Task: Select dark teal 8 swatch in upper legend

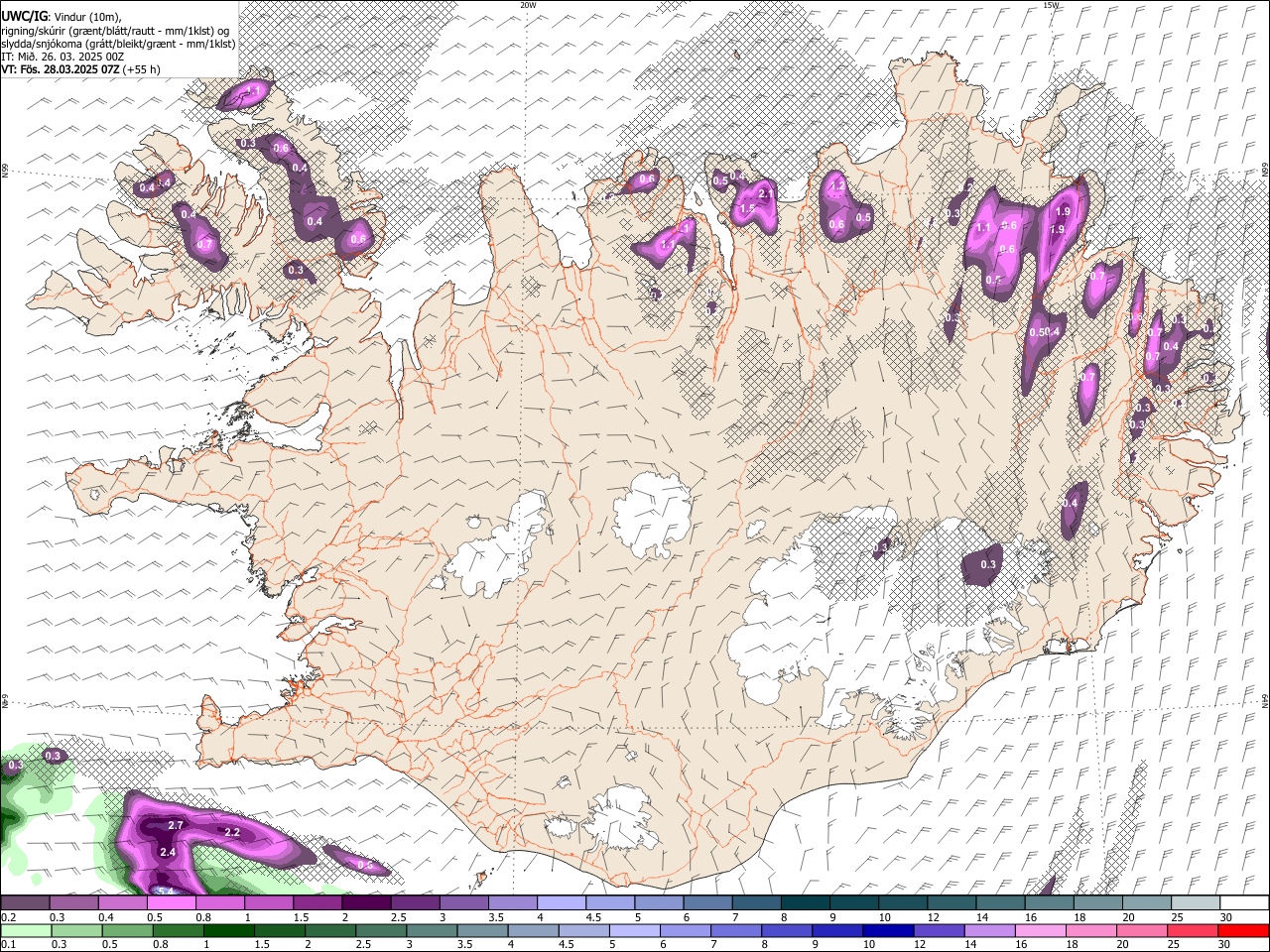Action: coord(806,902)
